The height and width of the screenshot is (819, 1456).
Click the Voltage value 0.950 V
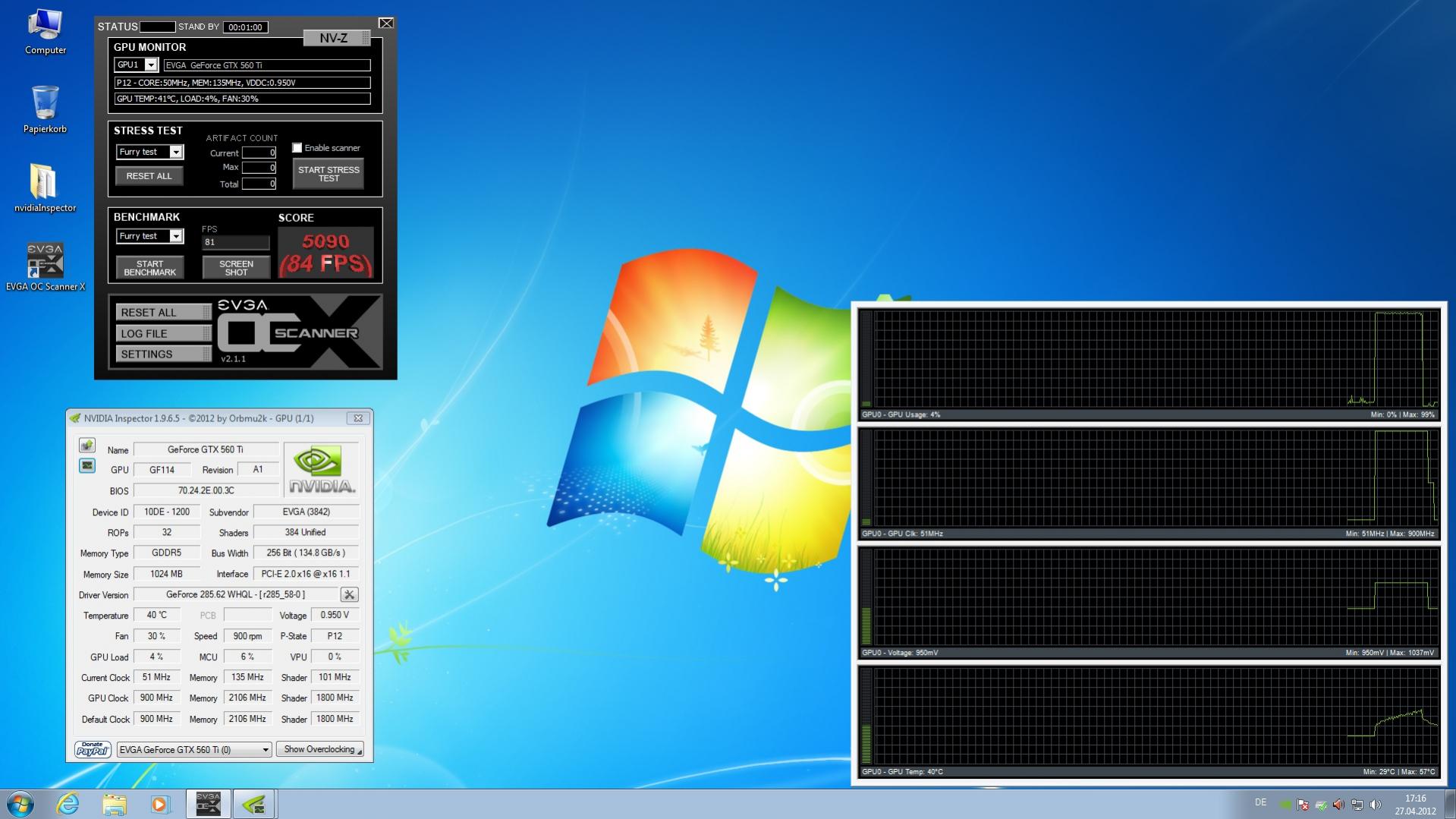pyautogui.click(x=335, y=615)
